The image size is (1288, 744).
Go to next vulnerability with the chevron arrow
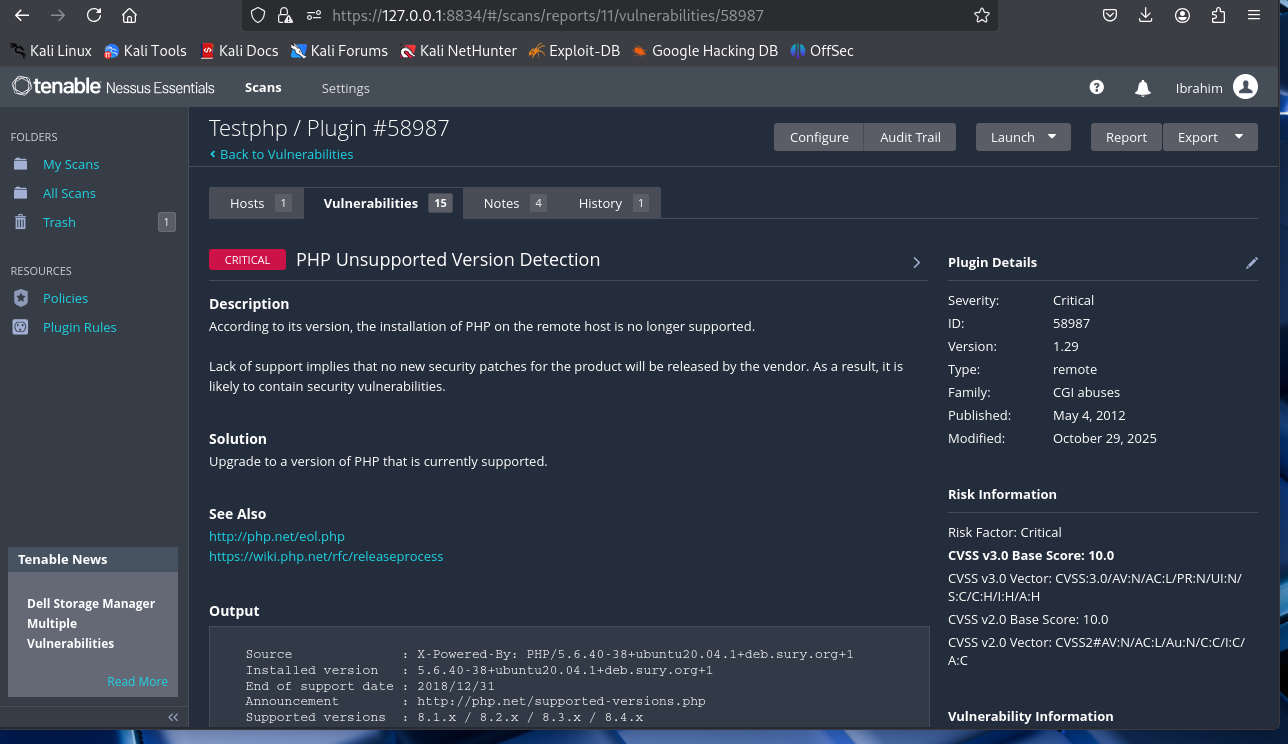[x=917, y=262]
